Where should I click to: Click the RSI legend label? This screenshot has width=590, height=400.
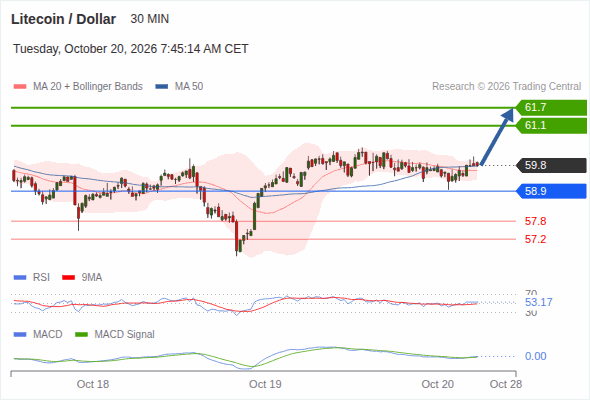[x=41, y=278]
